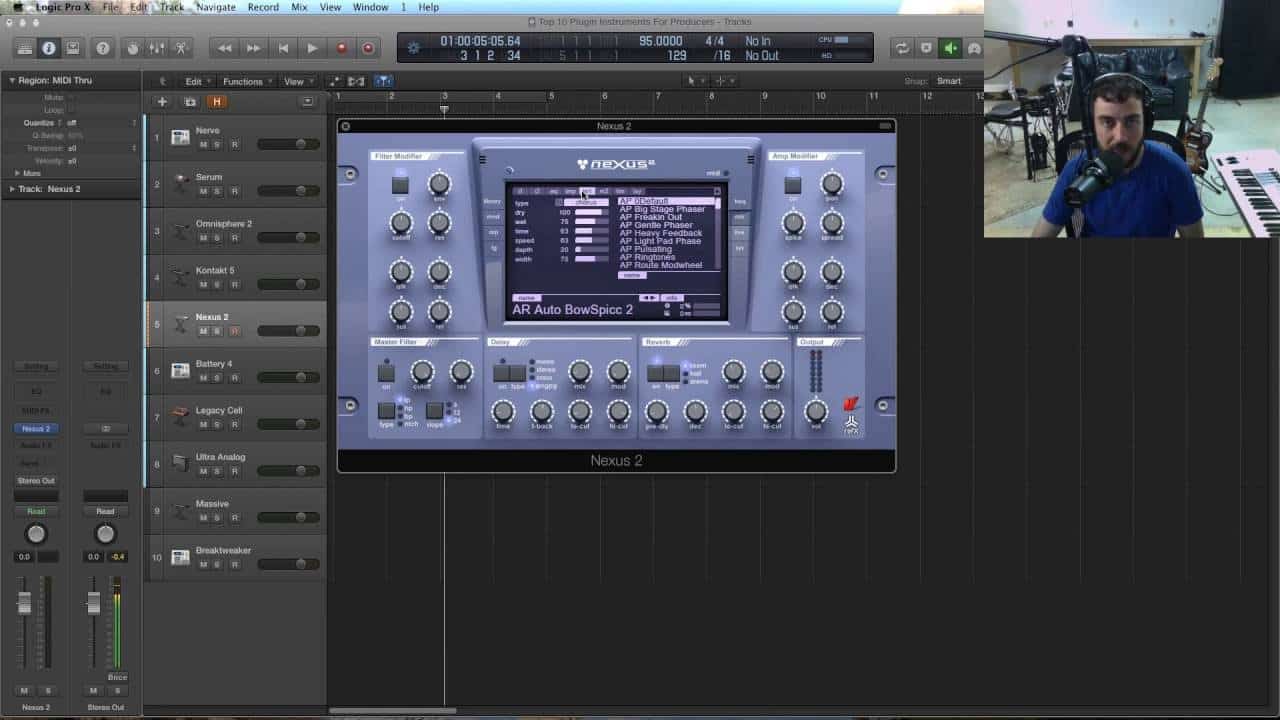Click the Nexus preset name button
The height and width of the screenshot is (720, 1280).
click(526, 297)
